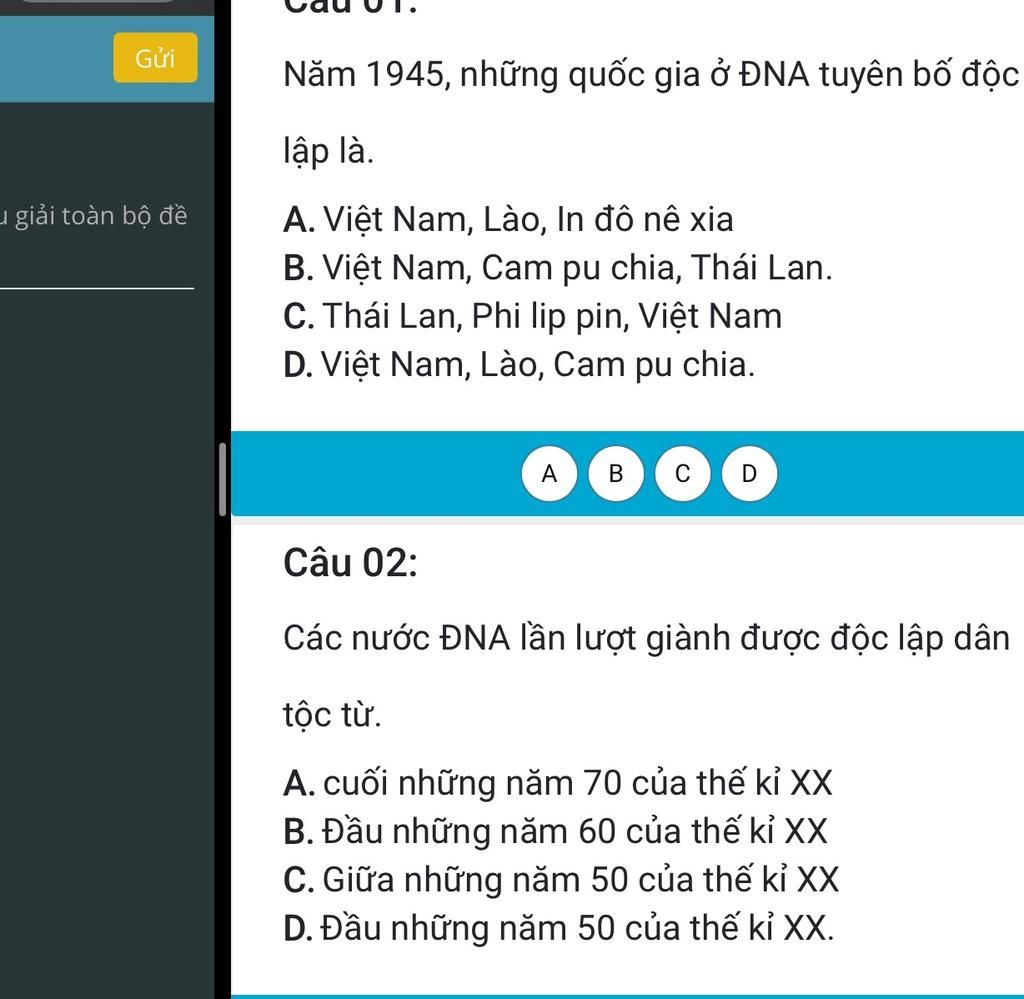This screenshot has height=999, width=1024.
Task: Click the partially visible 'Câu 01' heading
Action: pyautogui.click(x=350, y=6)
